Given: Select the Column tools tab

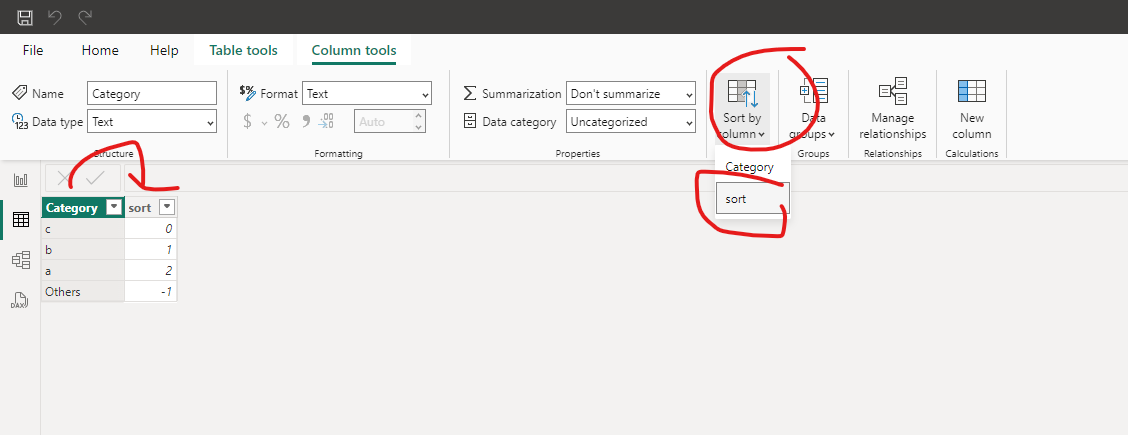Looking at the screenshot, I should (x=354, y=50).
